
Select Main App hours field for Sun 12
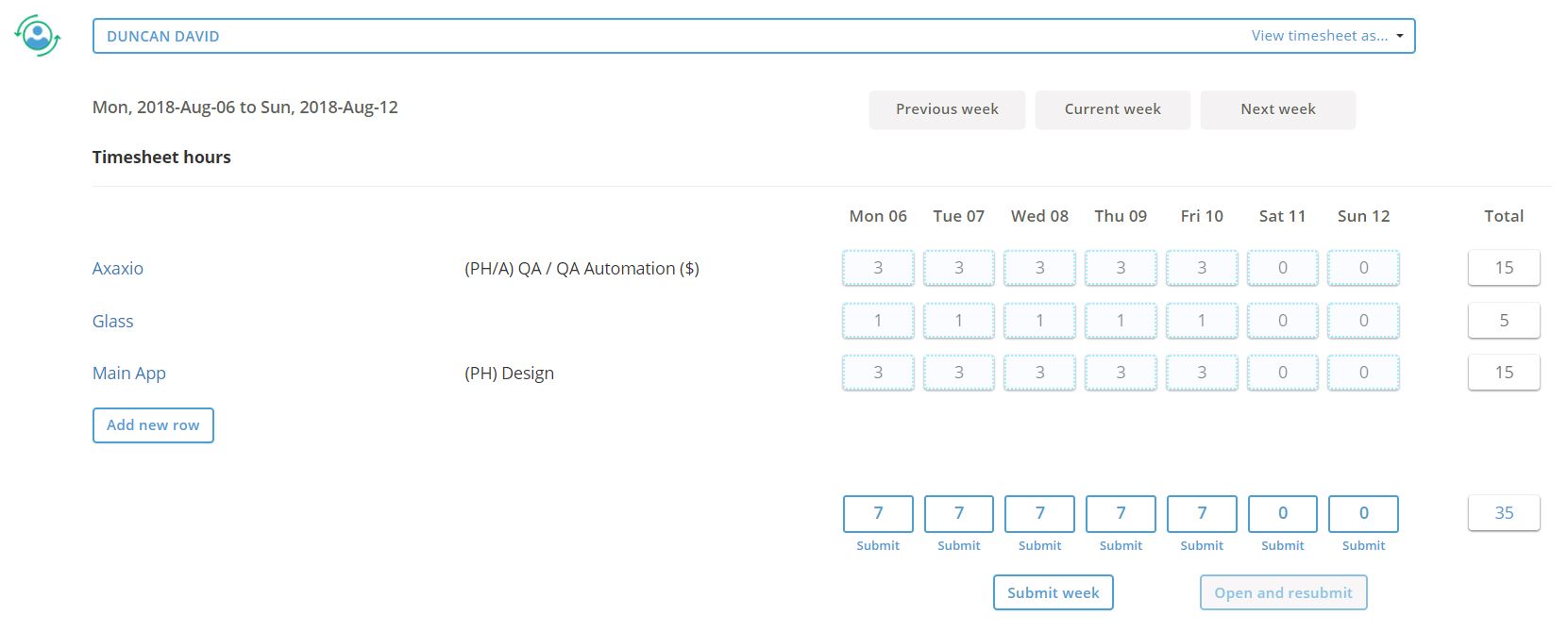pos(1363,373)
